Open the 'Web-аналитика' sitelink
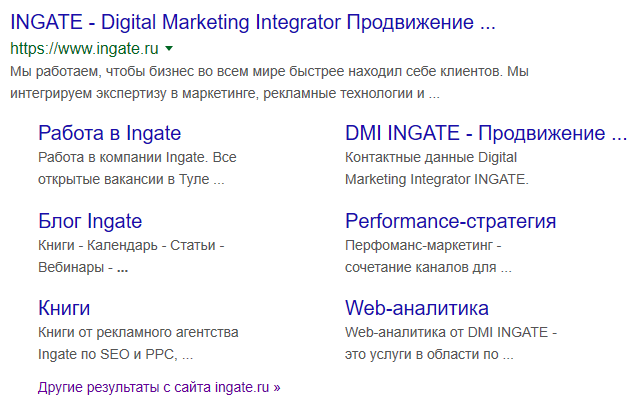The image size is (634, 412). [417, 308]
